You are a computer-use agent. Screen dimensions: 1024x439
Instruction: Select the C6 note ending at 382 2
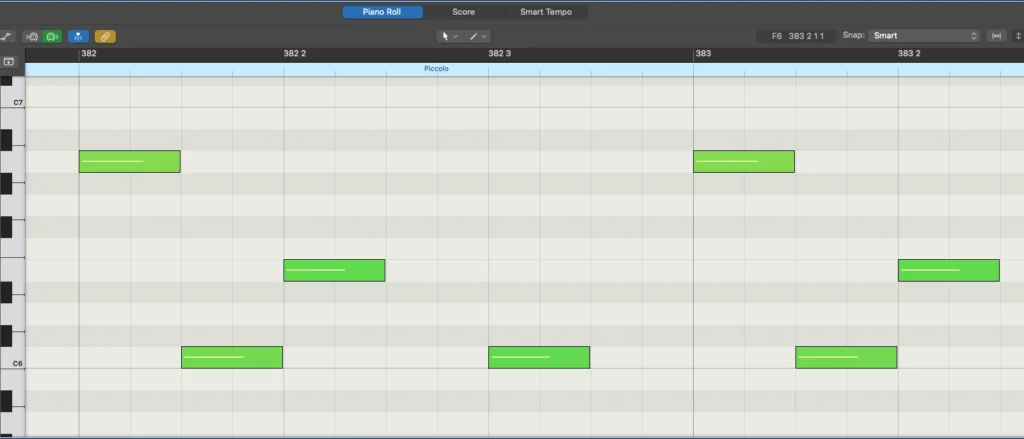[x=232, y=357]
